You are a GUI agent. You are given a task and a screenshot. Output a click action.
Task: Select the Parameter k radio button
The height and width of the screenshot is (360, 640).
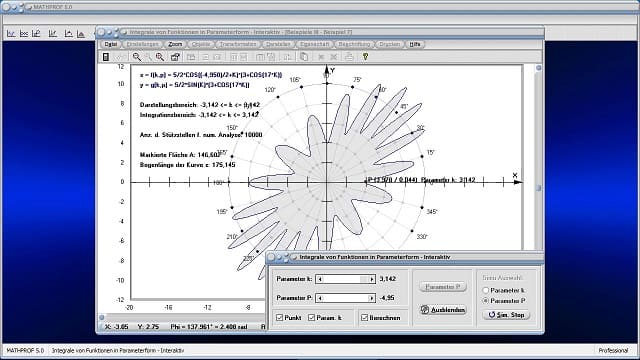coord(485,290)
